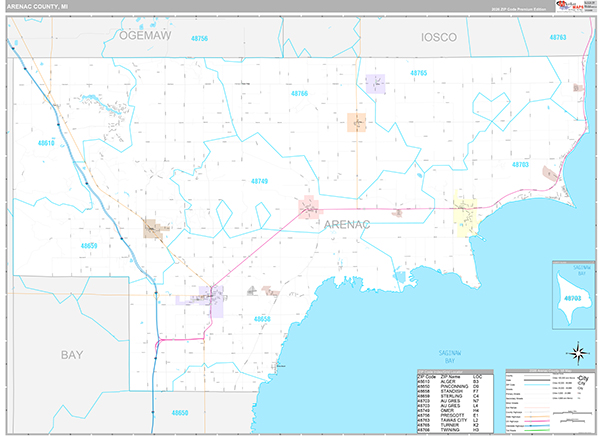
Task: Click the pink city area at map center
Action: (308, 207)
